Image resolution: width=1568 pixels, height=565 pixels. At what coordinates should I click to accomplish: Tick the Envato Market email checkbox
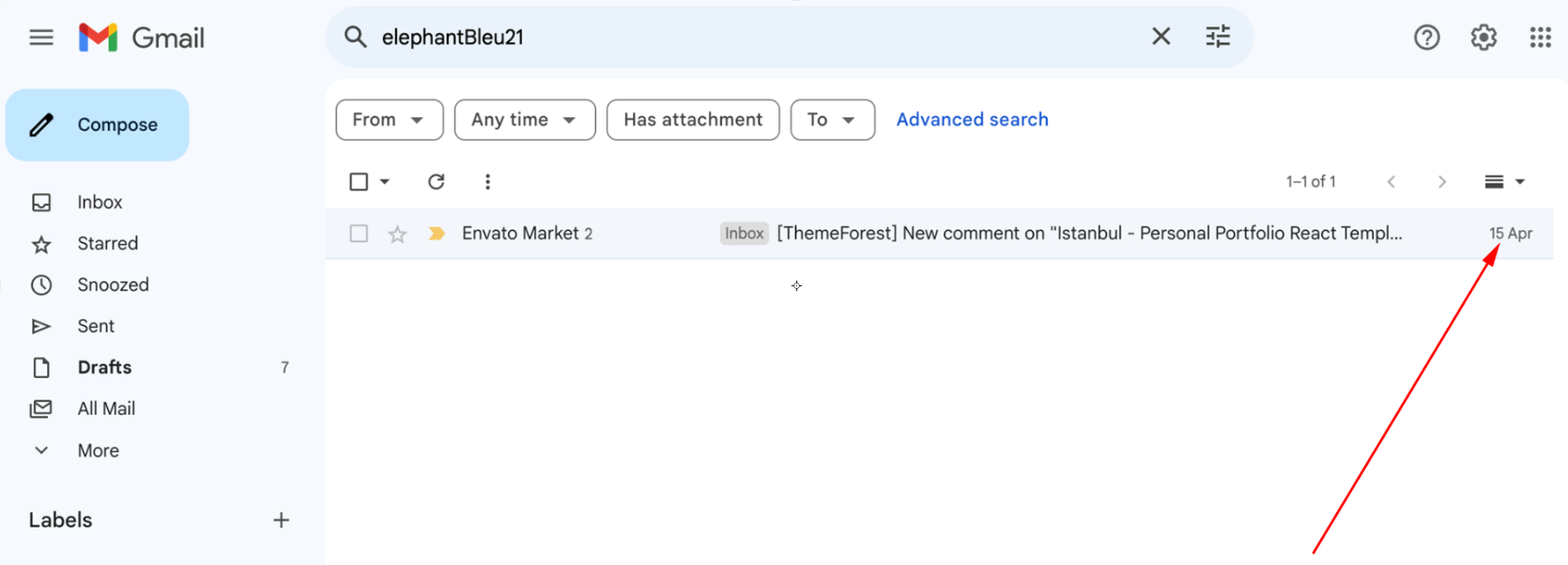(x=359, y=234)
